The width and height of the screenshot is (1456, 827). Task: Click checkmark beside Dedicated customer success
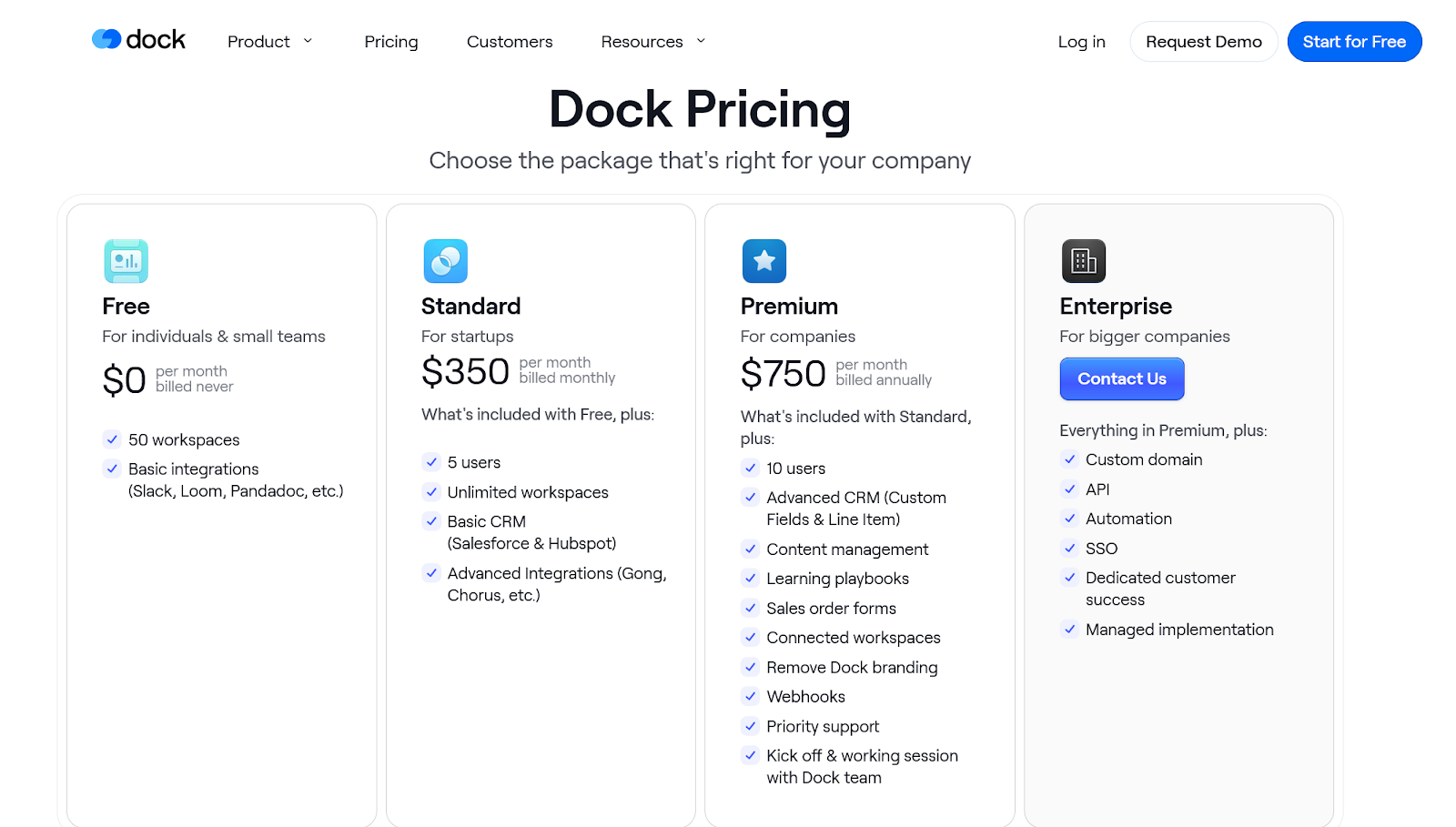(1070, 577)
